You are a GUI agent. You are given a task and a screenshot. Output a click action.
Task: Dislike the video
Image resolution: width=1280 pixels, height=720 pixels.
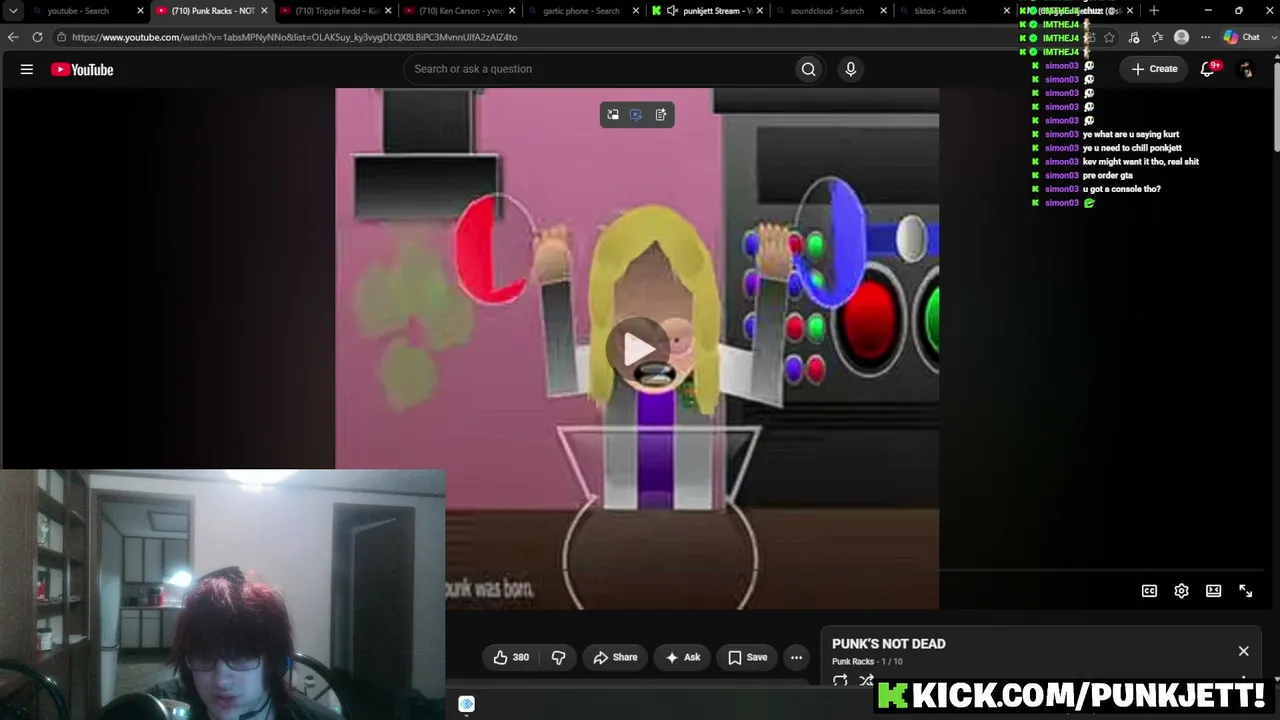tap(558, 657)
